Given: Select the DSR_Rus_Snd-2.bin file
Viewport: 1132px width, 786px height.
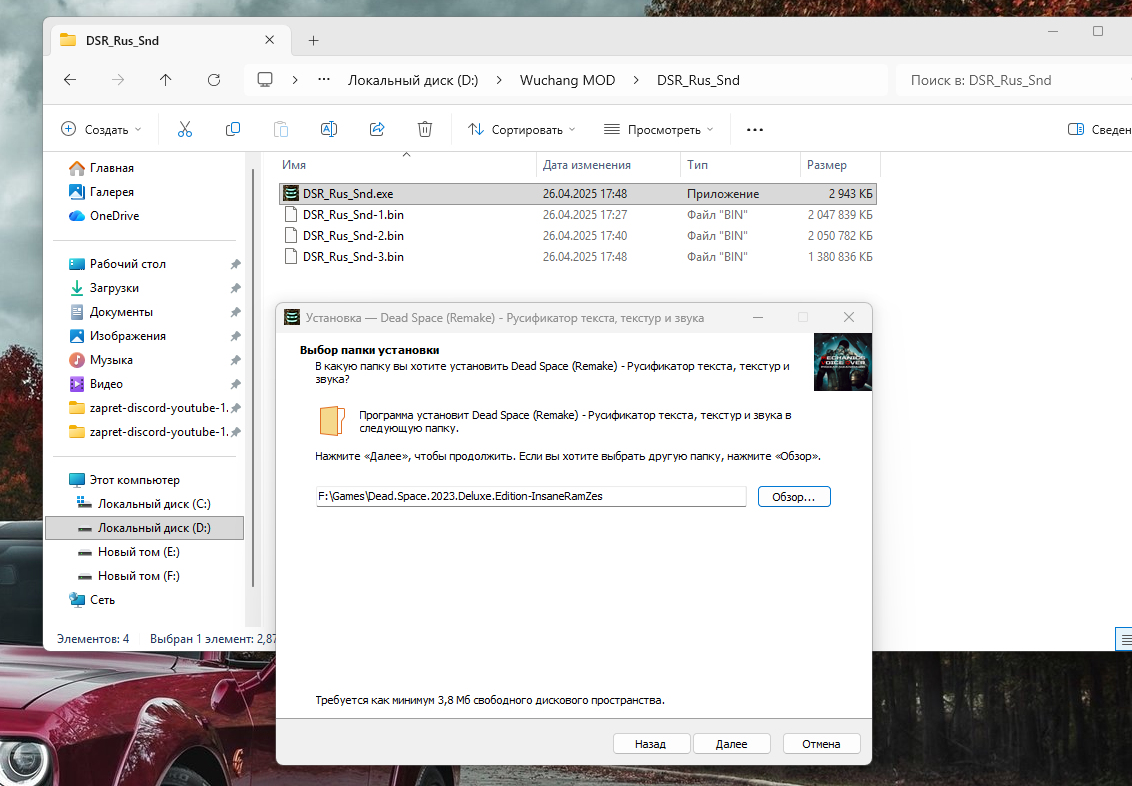Looking at the screenshot, I should point(353,236).
